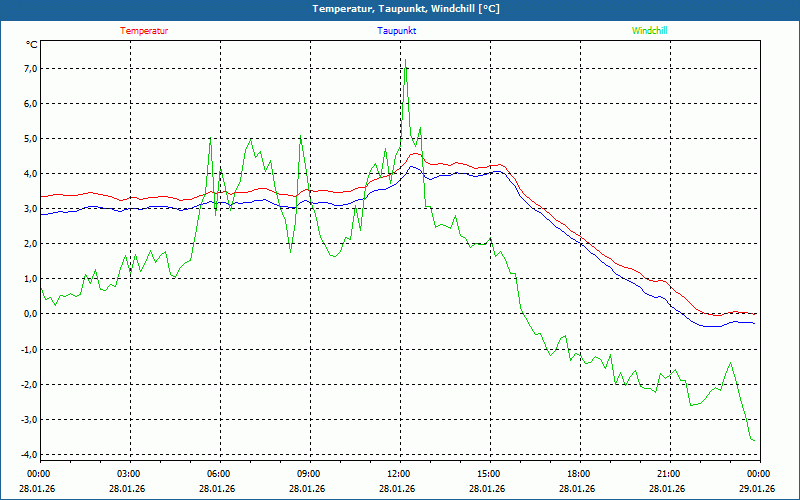Select the 7,0 y-axis value label
Screen dimensions: 800x500
[29, 69]
